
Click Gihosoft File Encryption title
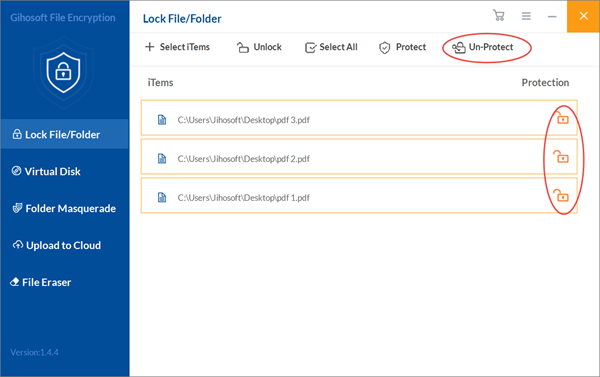(63, 18)
